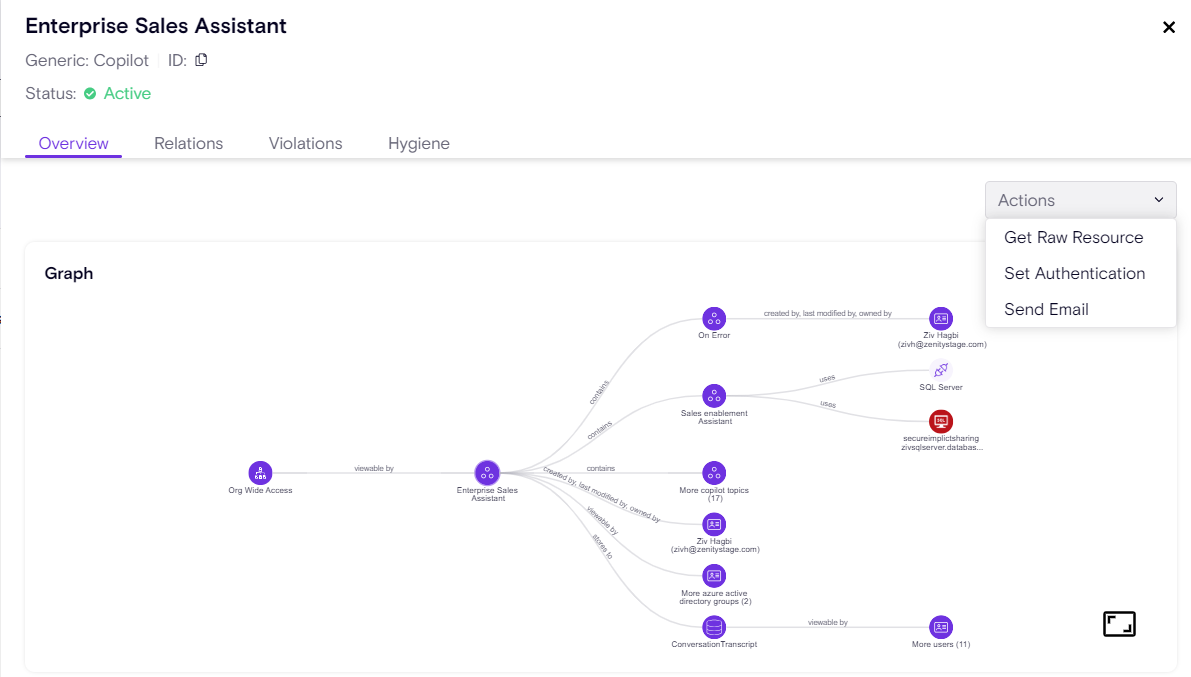Select Set Authentication menu option
Screen dimensions: 1191x677
[1074, 273]
